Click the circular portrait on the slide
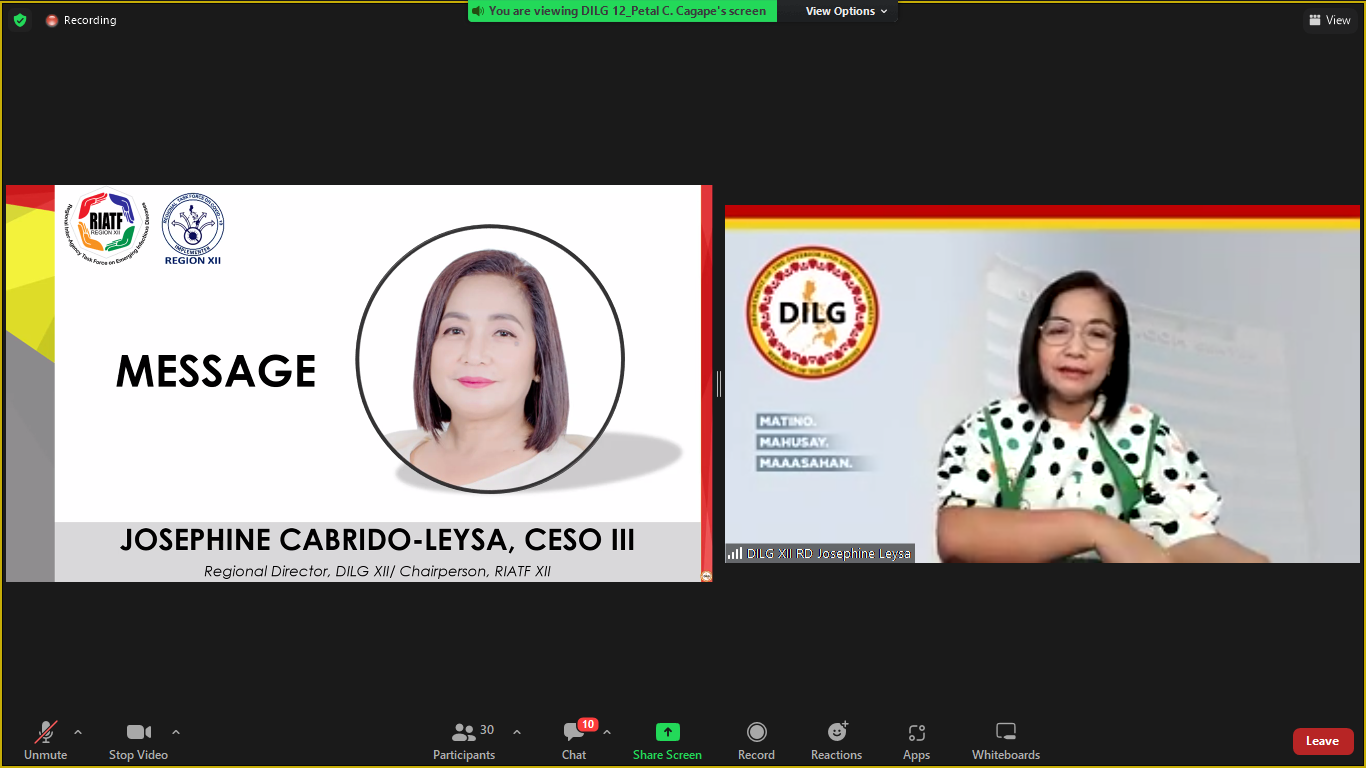Screen dimensions: 1366x768 click(490, 358)
